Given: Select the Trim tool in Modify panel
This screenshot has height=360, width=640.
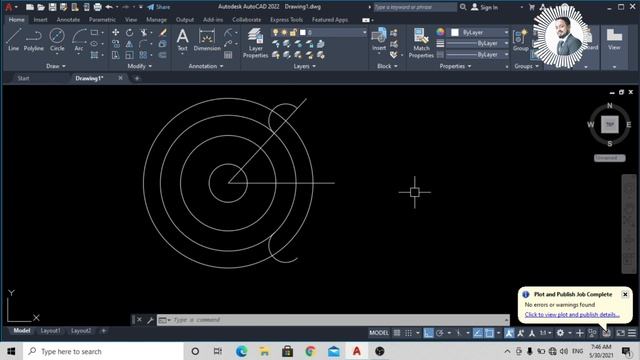Looking at the screenshot, I should tap(144, 32).
